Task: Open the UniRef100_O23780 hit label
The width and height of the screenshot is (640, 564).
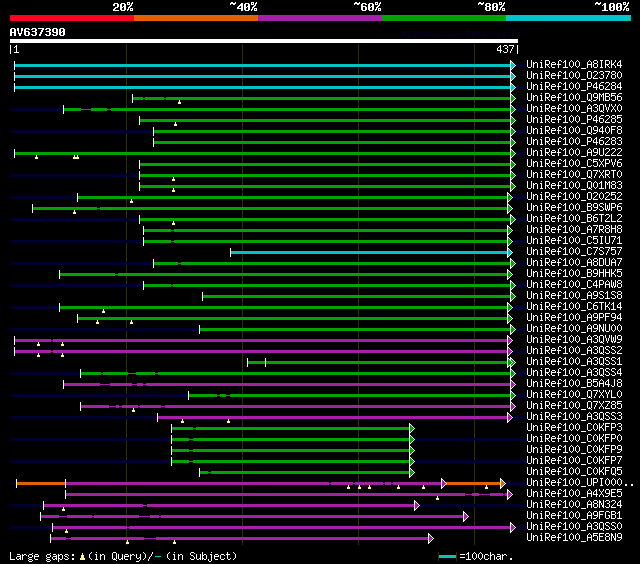Action: click(574, 76)
